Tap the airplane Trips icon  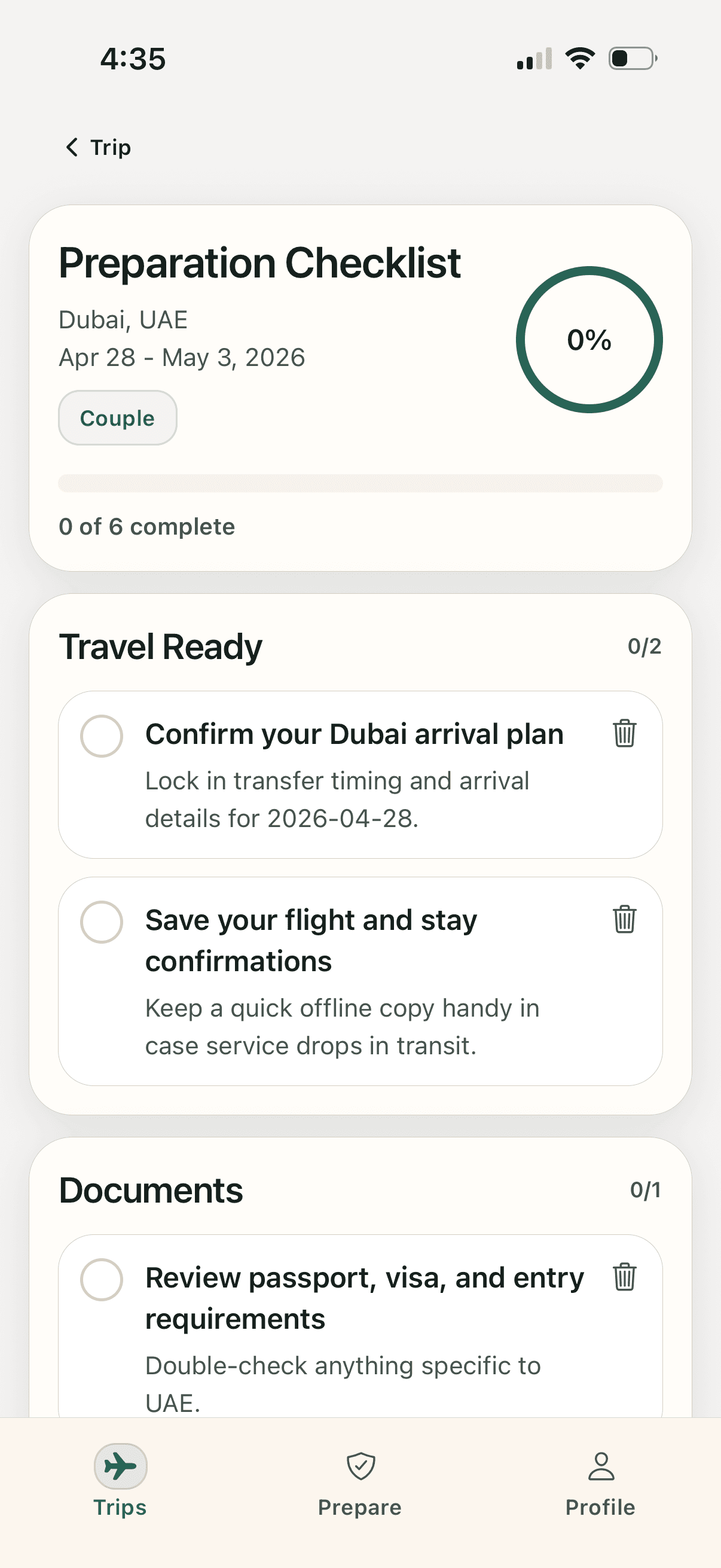point(121,1466)
